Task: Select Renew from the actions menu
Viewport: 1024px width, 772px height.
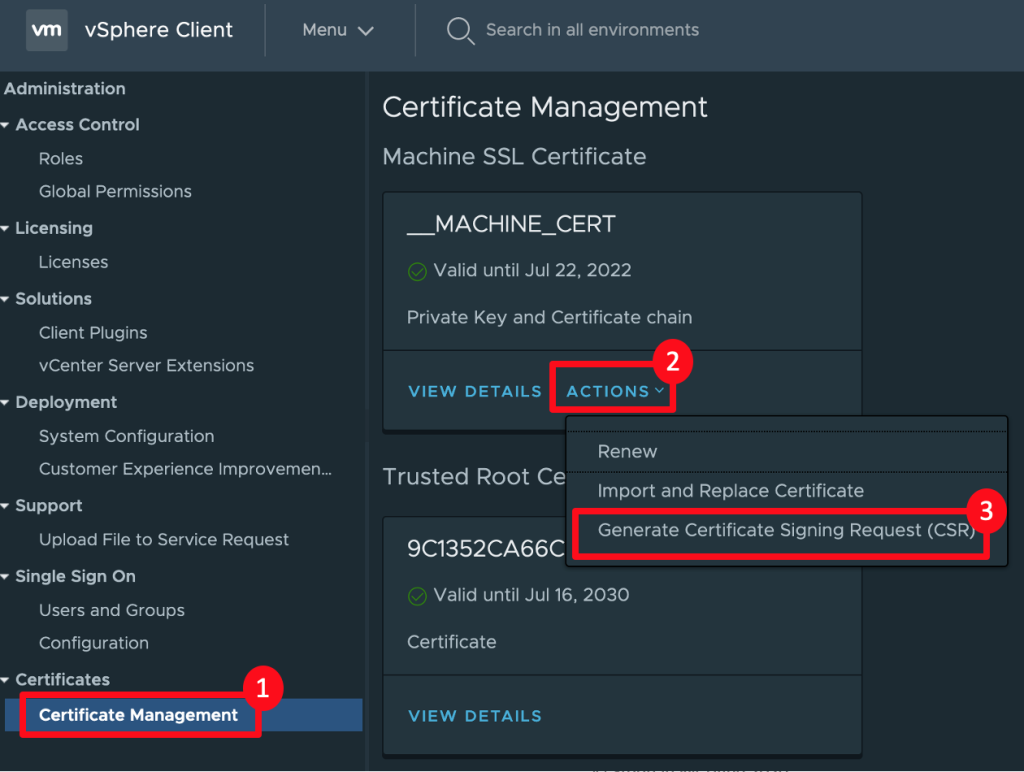Action: click(627, 451)
